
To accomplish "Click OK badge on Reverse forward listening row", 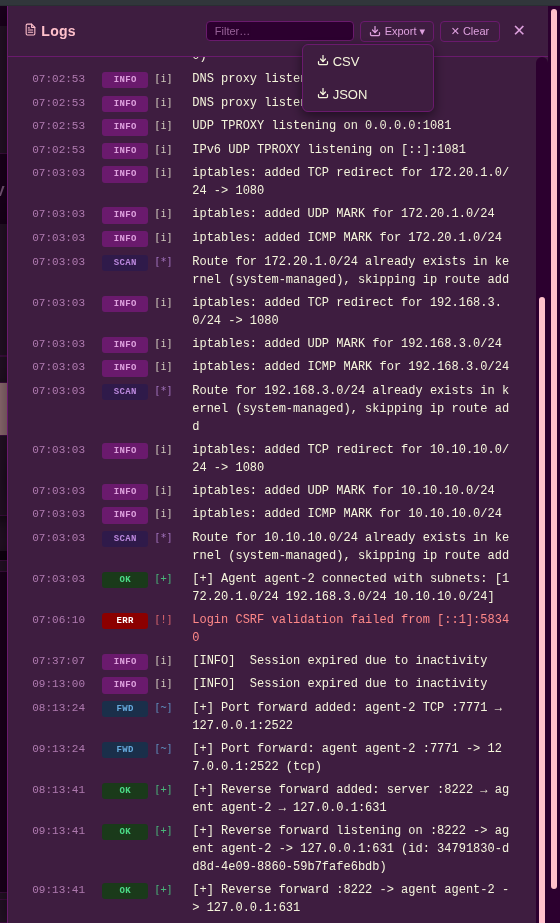I will pyautogui.click(x=125, y=832).
